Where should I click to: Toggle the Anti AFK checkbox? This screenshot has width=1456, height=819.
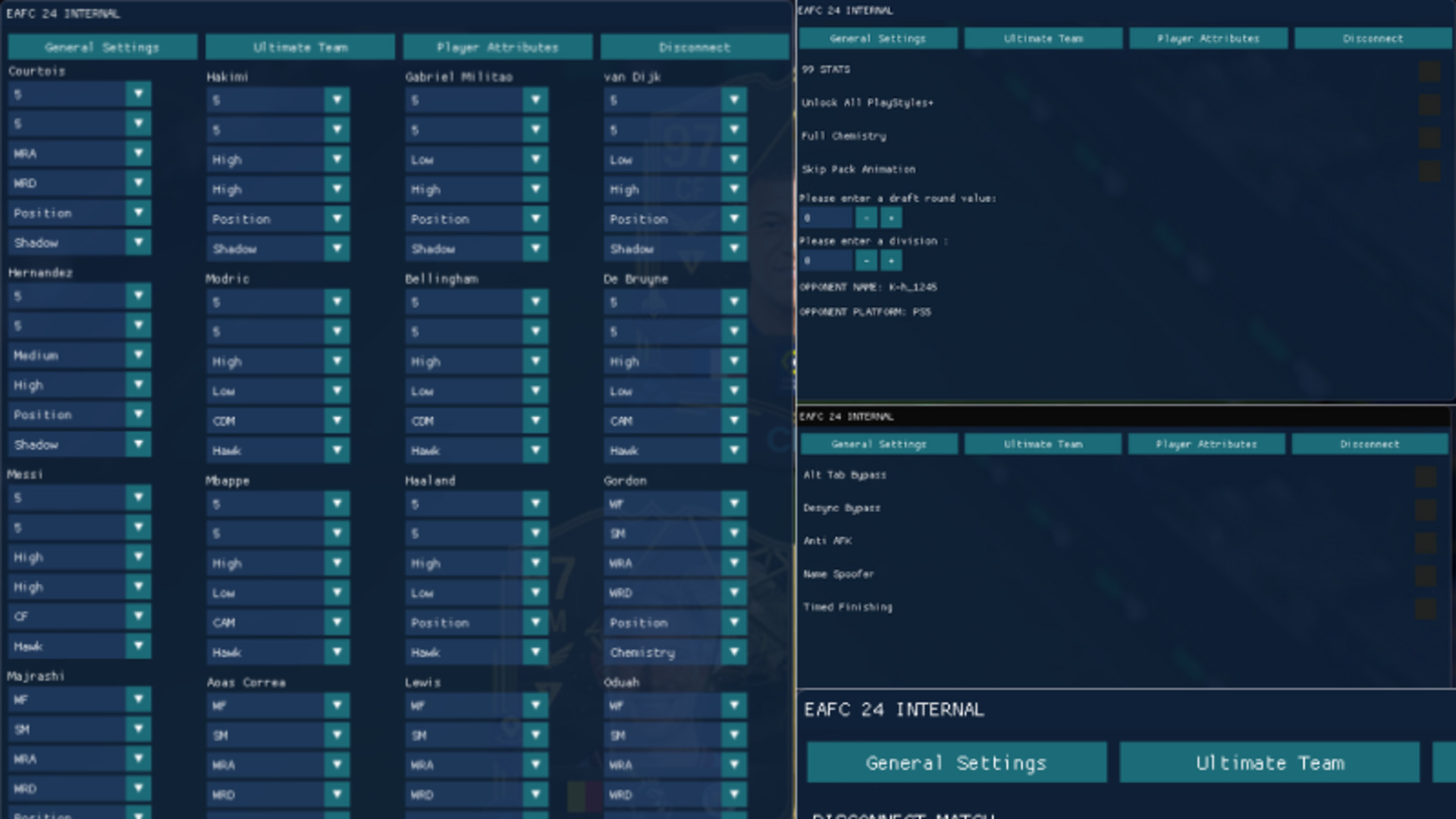tap(1425, 543)
